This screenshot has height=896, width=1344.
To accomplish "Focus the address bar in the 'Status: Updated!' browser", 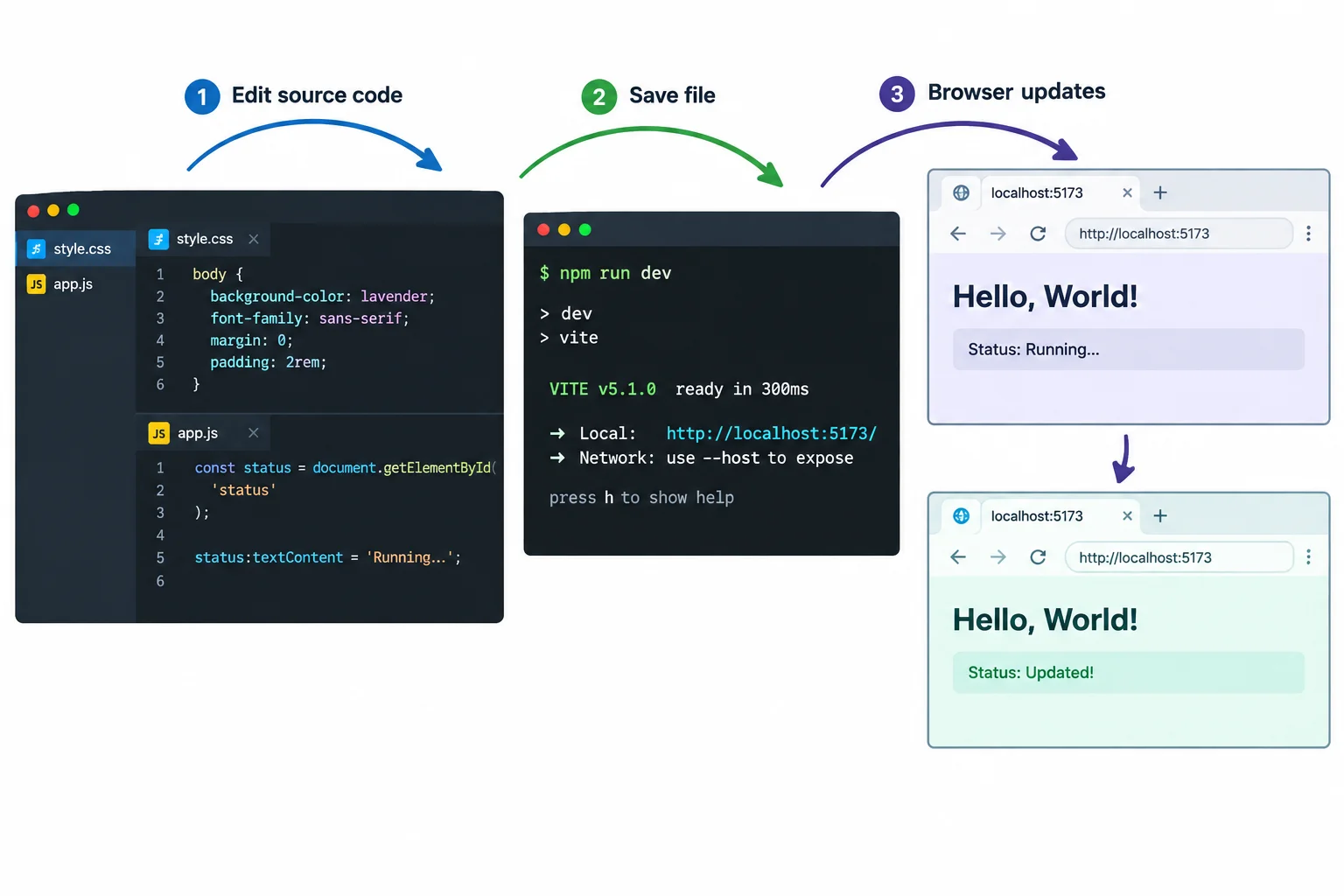I will point(1179,557).
